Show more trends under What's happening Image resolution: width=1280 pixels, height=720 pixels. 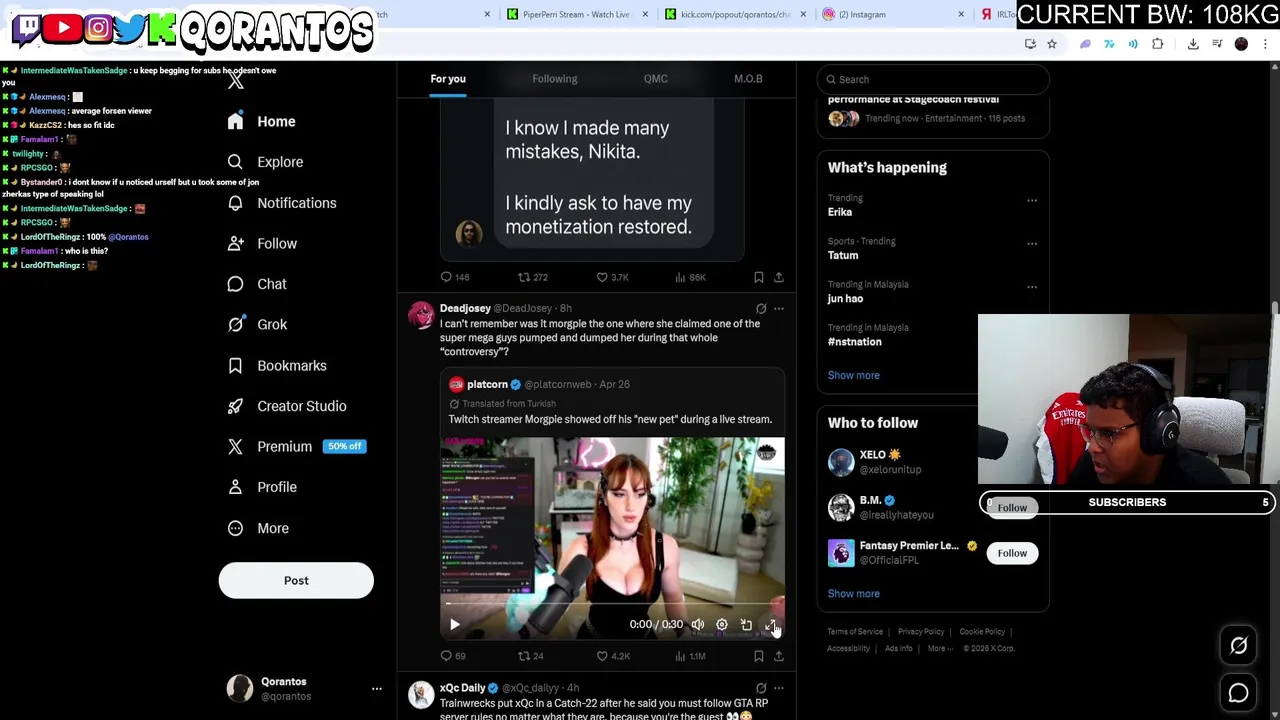click(854, 375)
